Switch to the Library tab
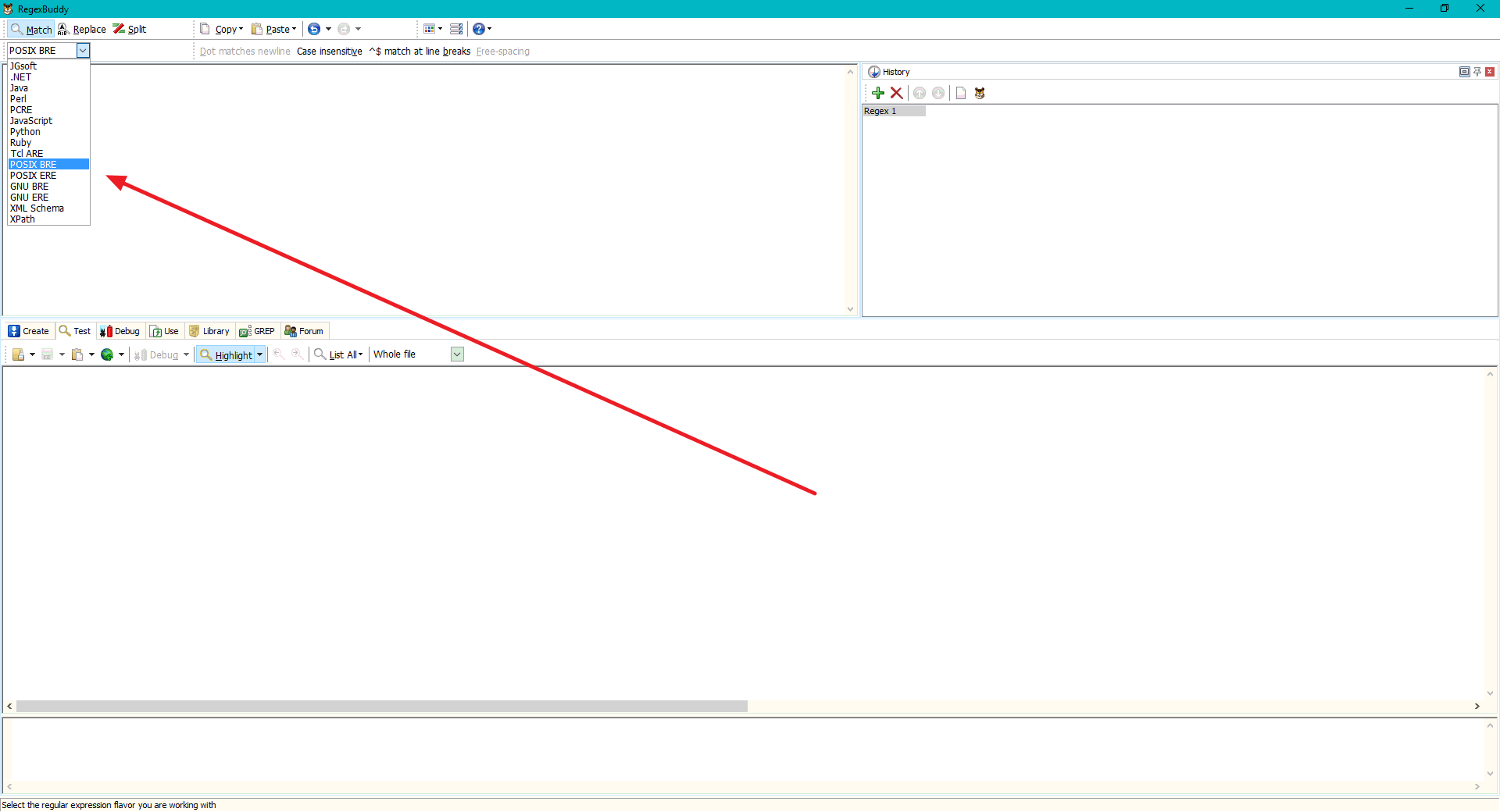The image size is (1500, 812). [x=209, y=331]
